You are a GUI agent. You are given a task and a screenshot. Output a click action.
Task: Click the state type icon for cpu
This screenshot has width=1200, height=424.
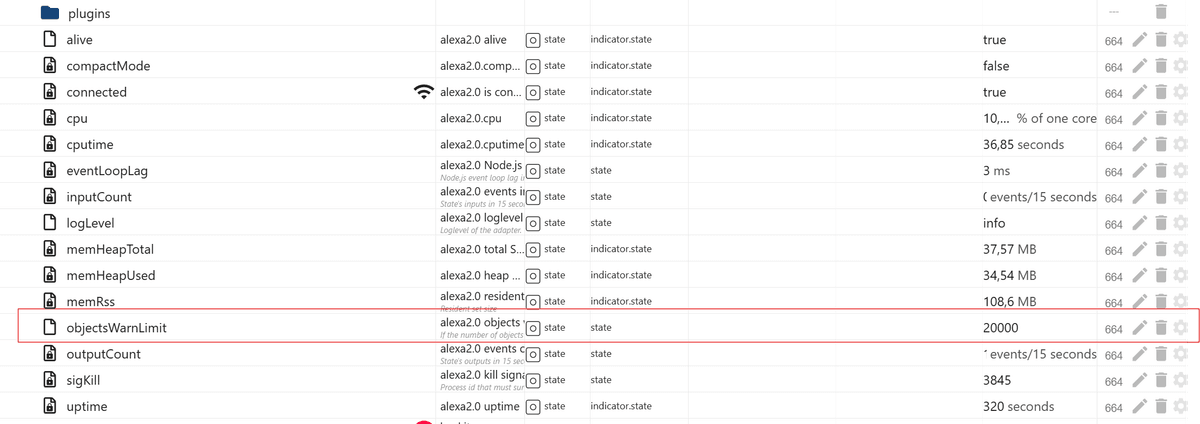(533, 118)
